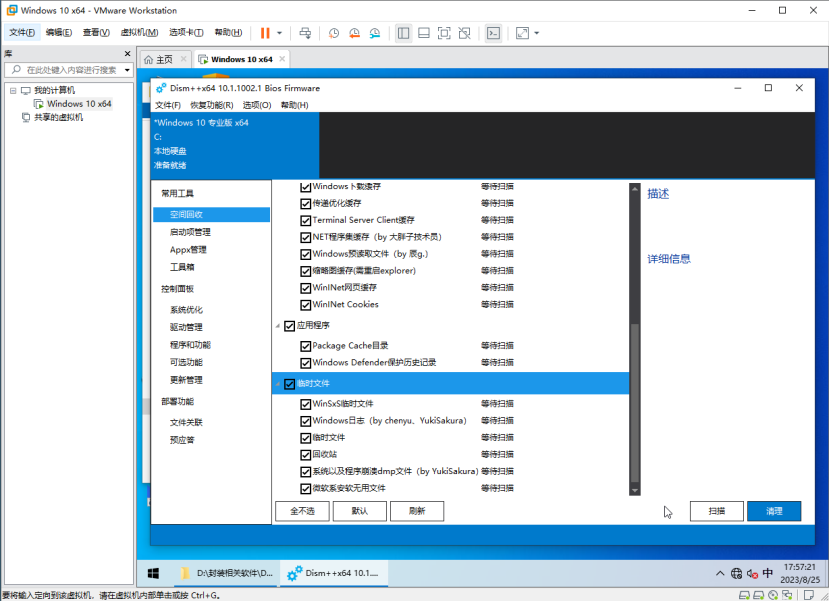829x601 pixels.
Task: Open Dism++ 恢复功能(R) menu
Action: tap(211, 105)
